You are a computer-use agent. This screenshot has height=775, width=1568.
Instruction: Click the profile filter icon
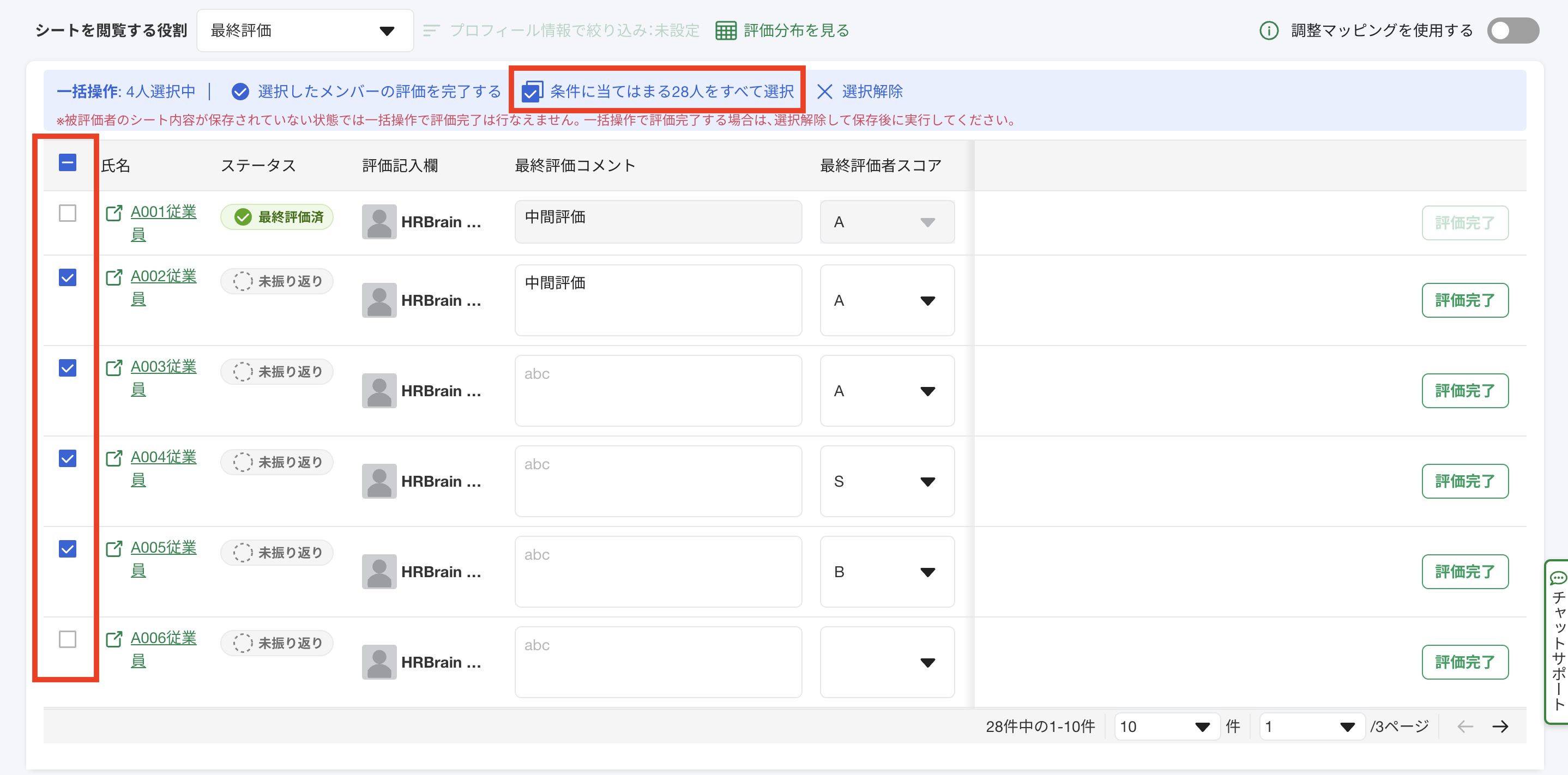(431, 31)
